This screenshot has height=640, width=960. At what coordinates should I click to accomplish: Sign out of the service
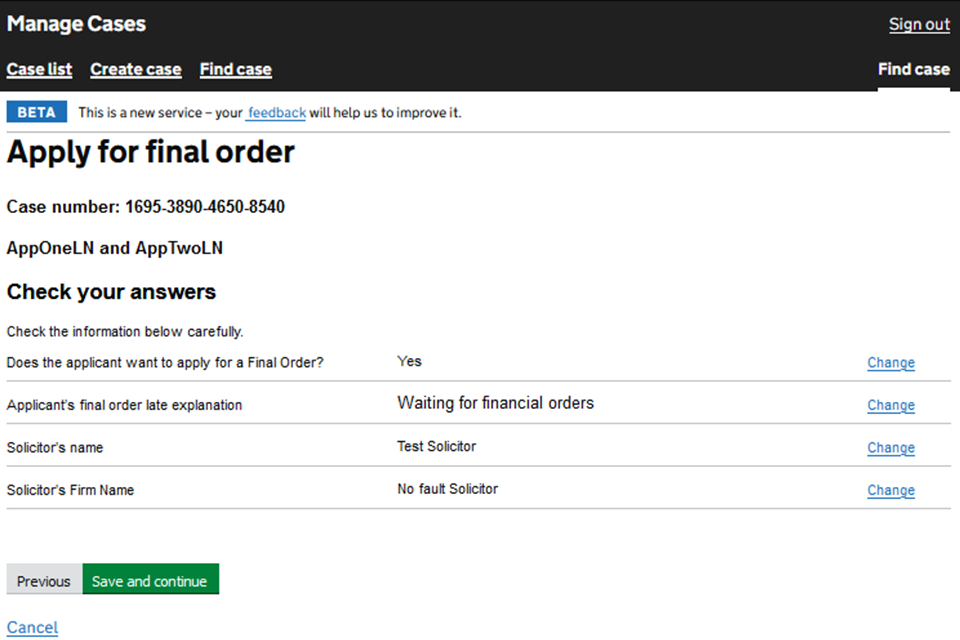point(919,25)
